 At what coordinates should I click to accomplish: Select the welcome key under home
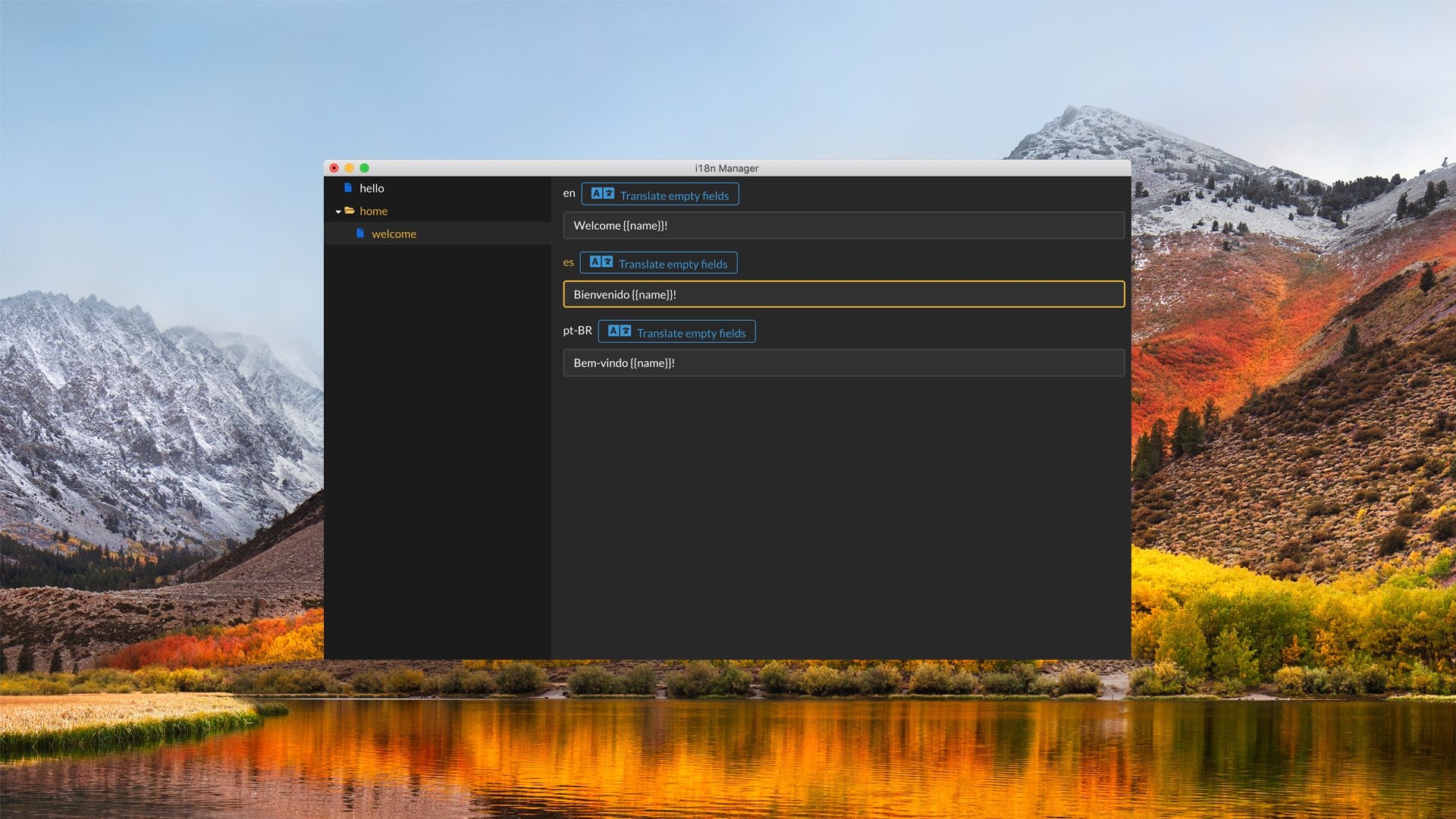coord(394,234)
